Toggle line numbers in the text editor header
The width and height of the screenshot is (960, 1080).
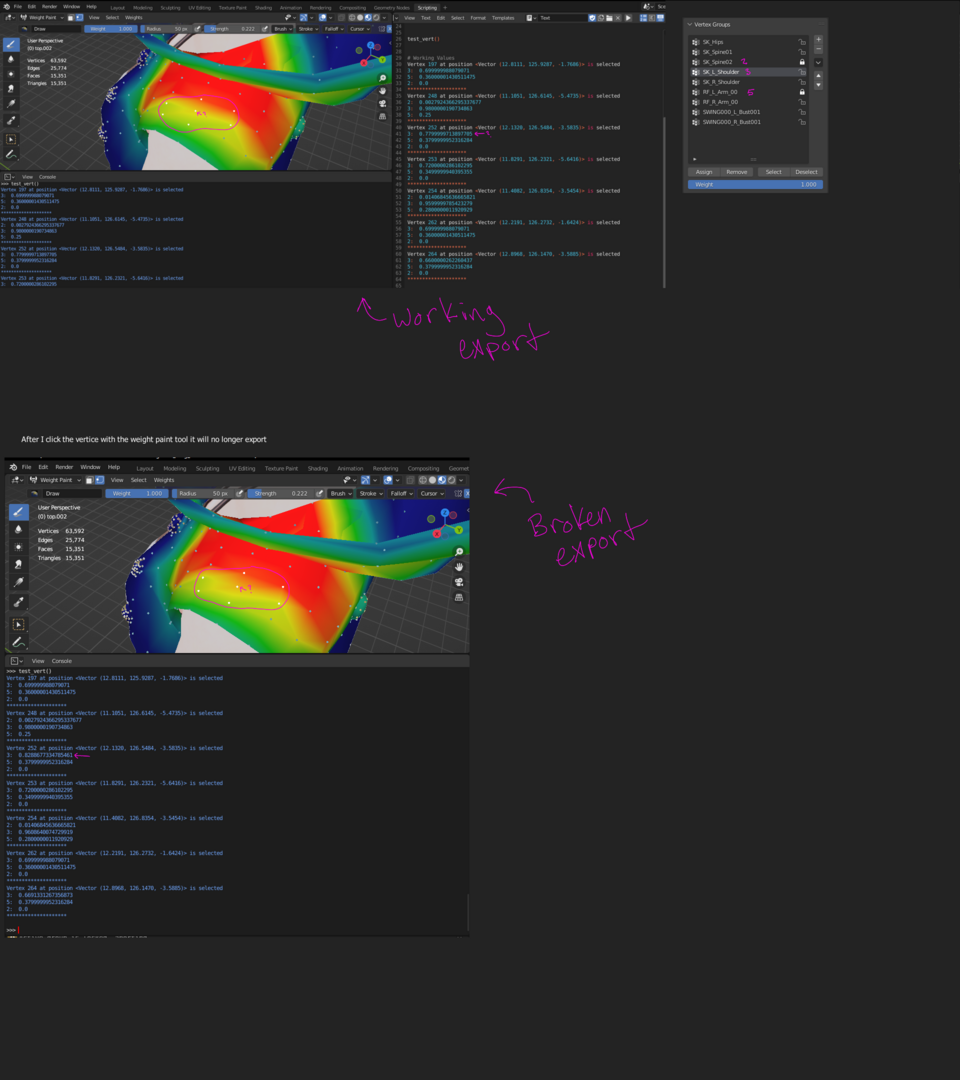(643, 18)
